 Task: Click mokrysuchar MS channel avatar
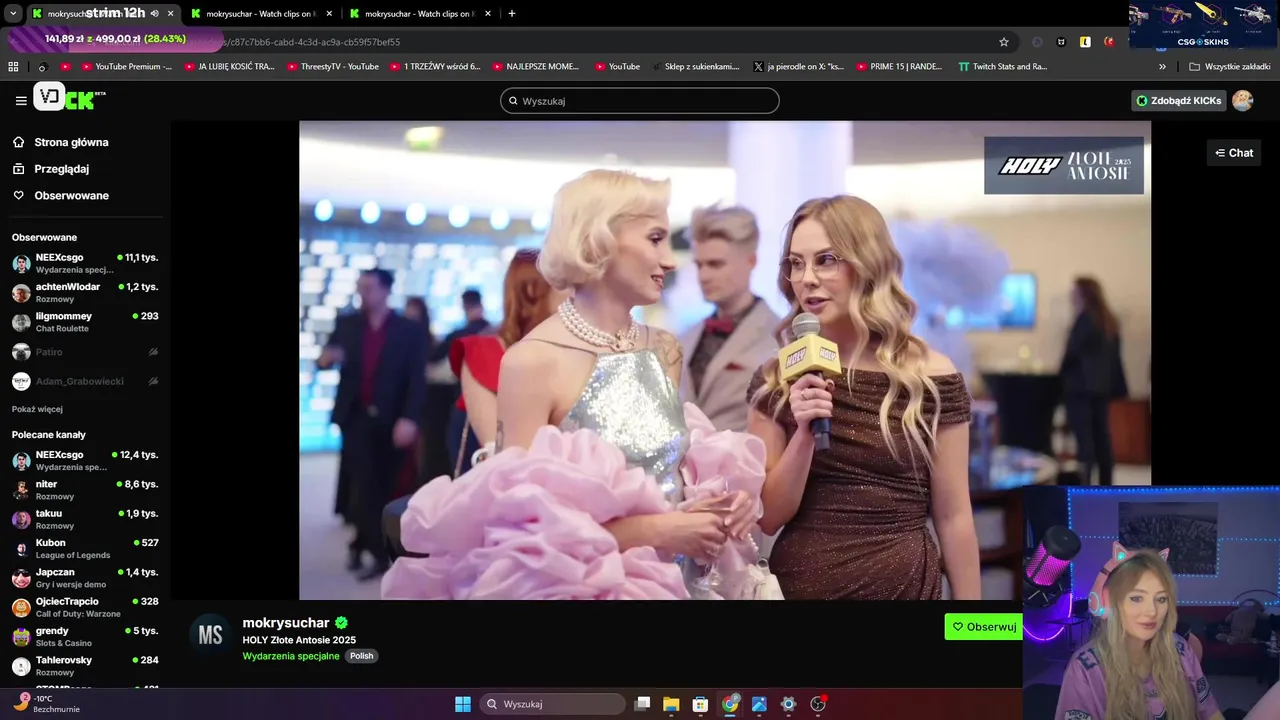210,635
